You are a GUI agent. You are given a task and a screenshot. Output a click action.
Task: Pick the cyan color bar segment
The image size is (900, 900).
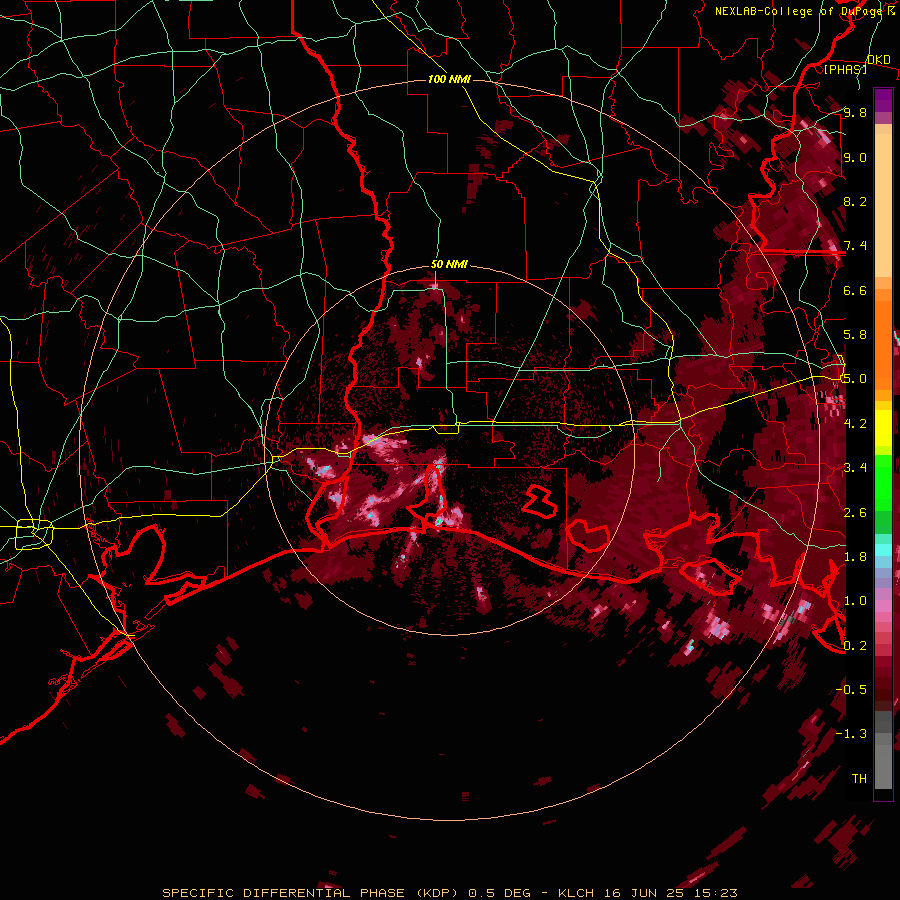pyautogui.click(x=883, y=550)
